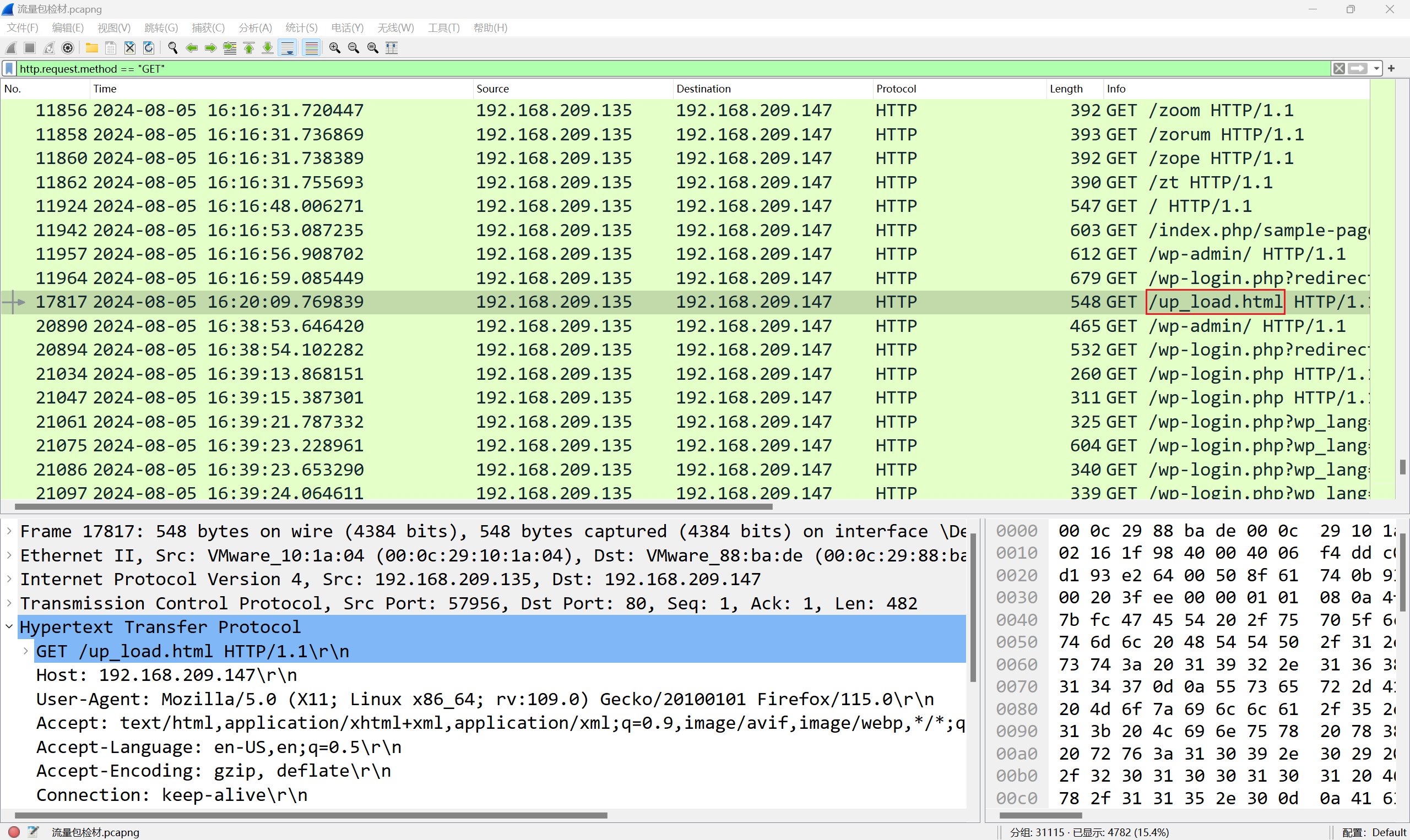
Task: Open a capture file via folder icon
Action: click(92, 48)
